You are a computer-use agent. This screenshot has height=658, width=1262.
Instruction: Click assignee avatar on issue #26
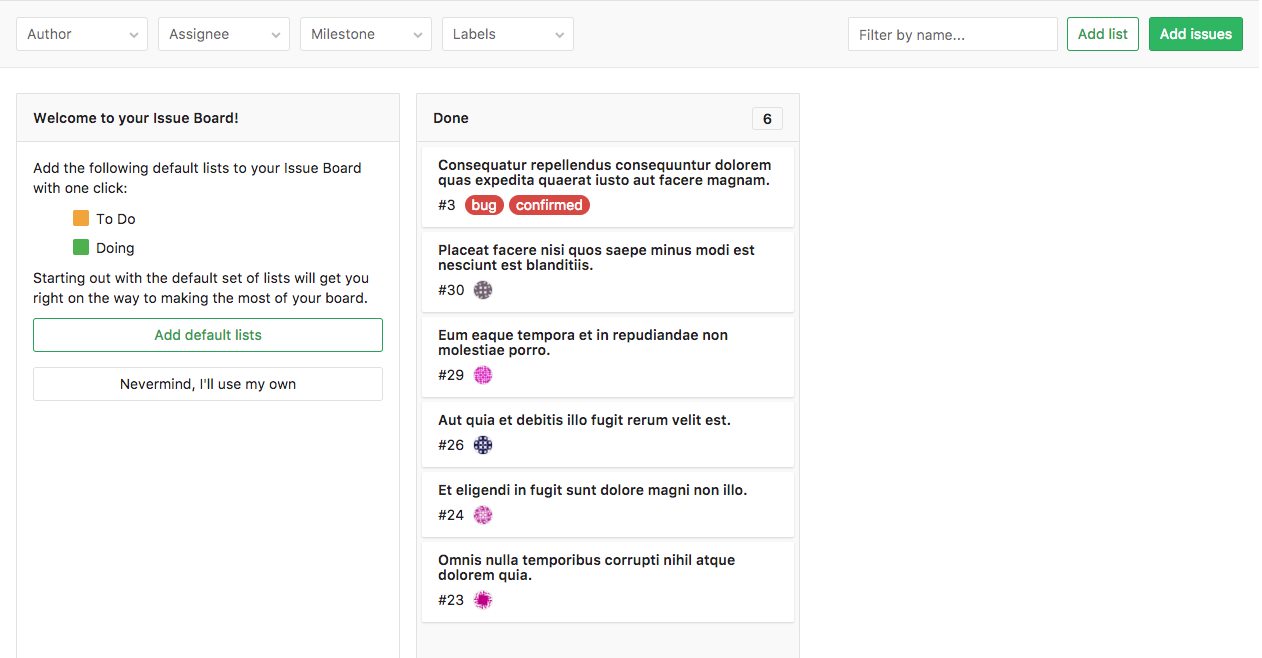coord(483,445)
